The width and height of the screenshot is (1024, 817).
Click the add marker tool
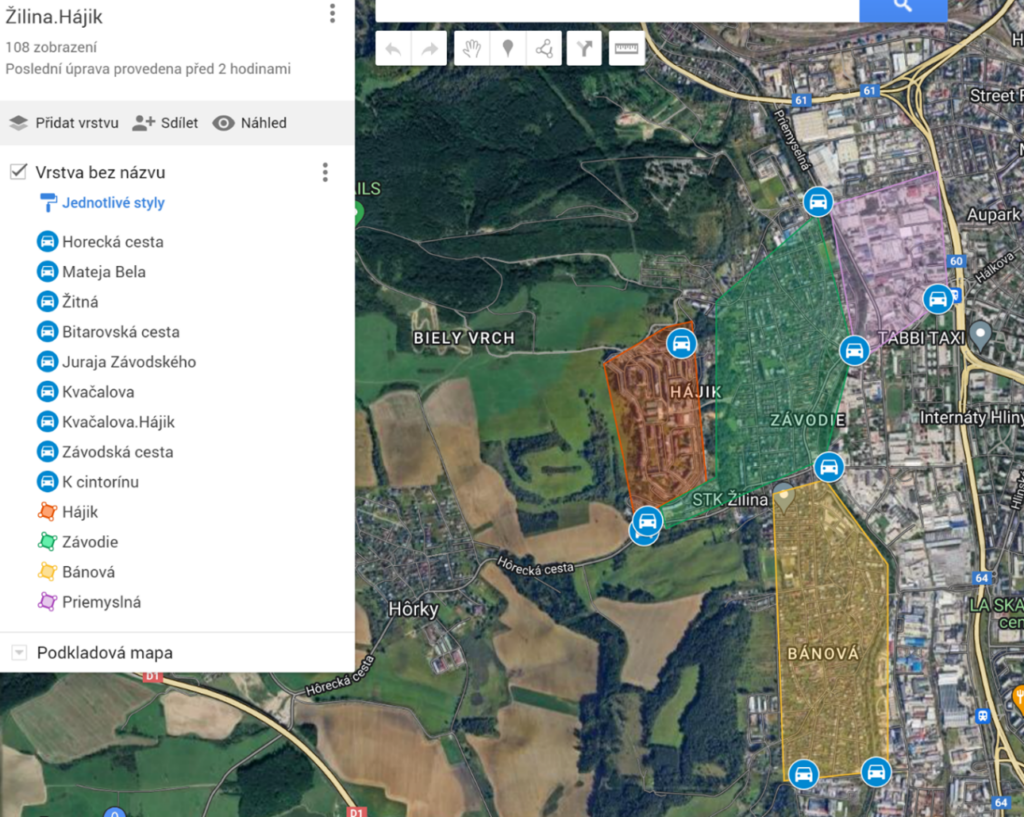(x=508, y=48)
